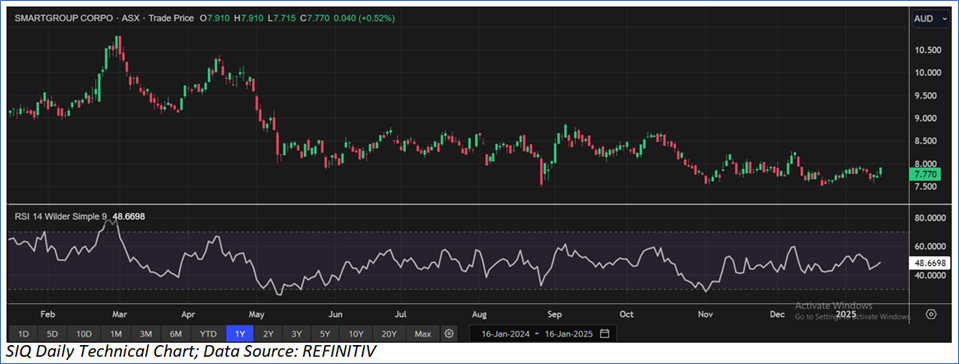Click the end date 16-Jan-2025
Image resolution: width=959 pixels, height=364 pixels.
click(x=568, y=334)
